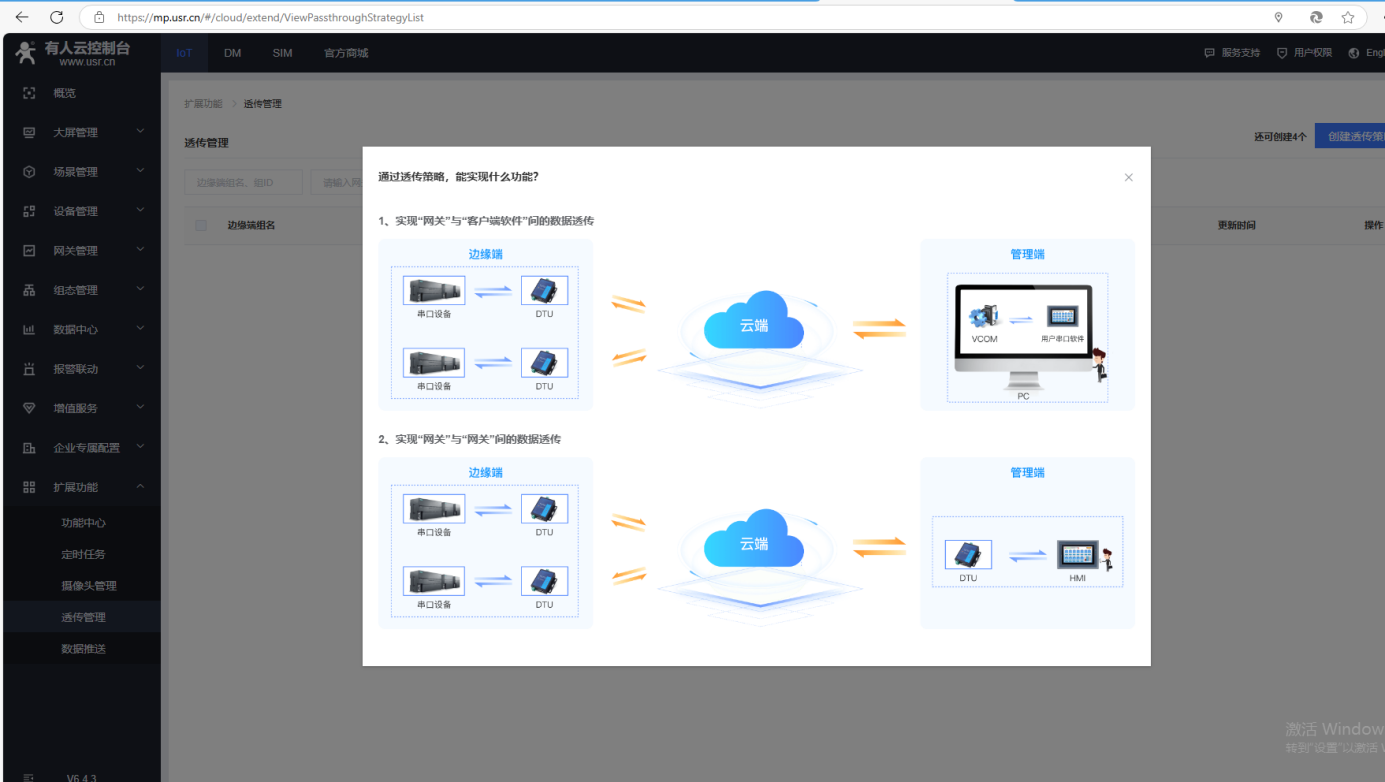The width and height of the screenshot is (1385, 782).
Task: Toggle the select-all checkbox in table header
Action: [x=201, y=226]
